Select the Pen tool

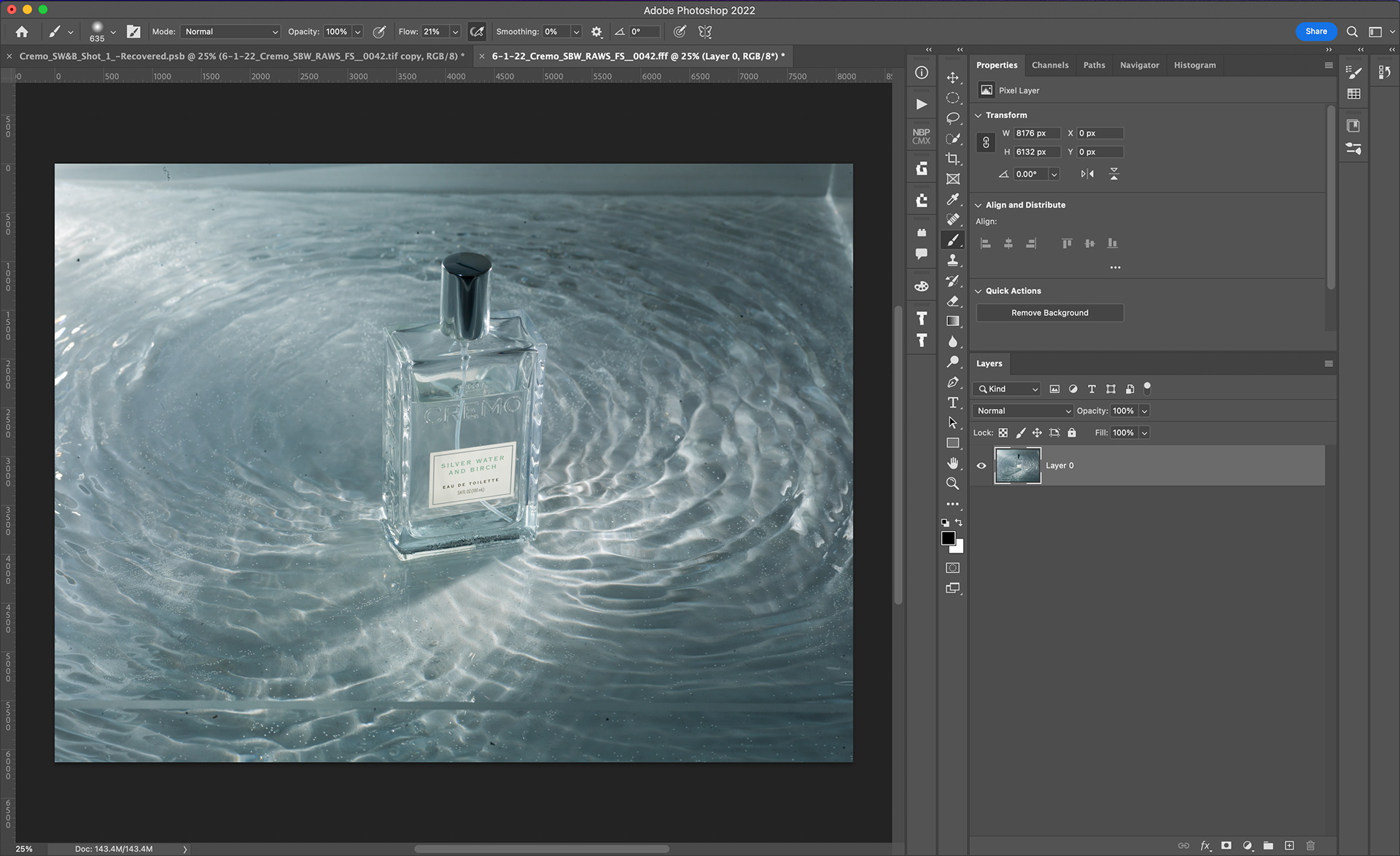click(x=952, y=382)
